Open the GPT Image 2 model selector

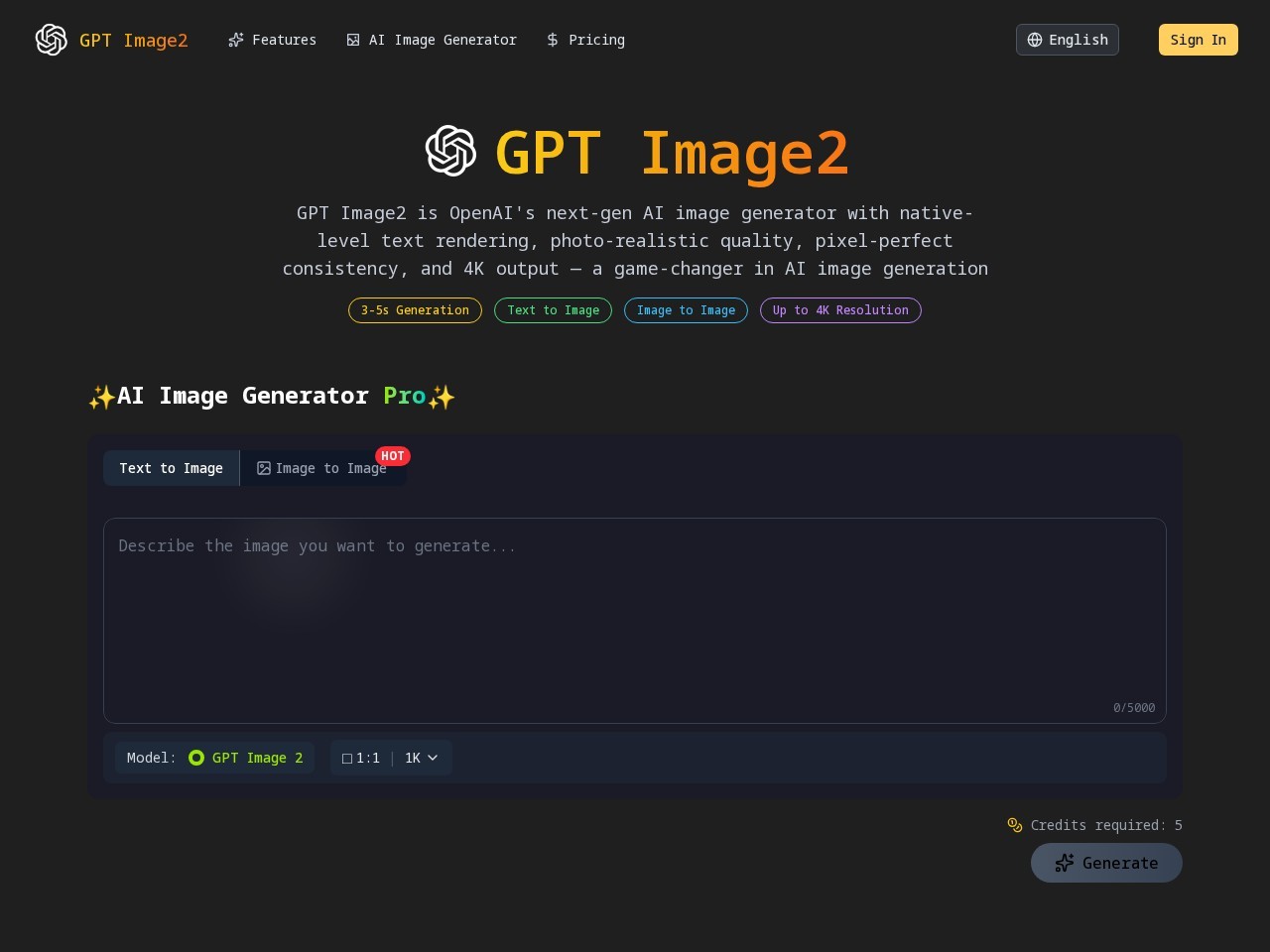tap(215, 758)
